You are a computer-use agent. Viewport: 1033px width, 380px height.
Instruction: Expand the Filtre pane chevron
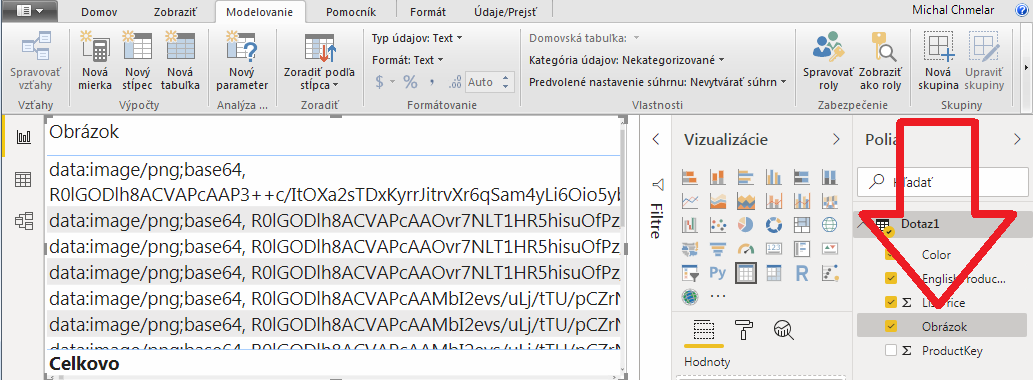[x=656, y=139]
